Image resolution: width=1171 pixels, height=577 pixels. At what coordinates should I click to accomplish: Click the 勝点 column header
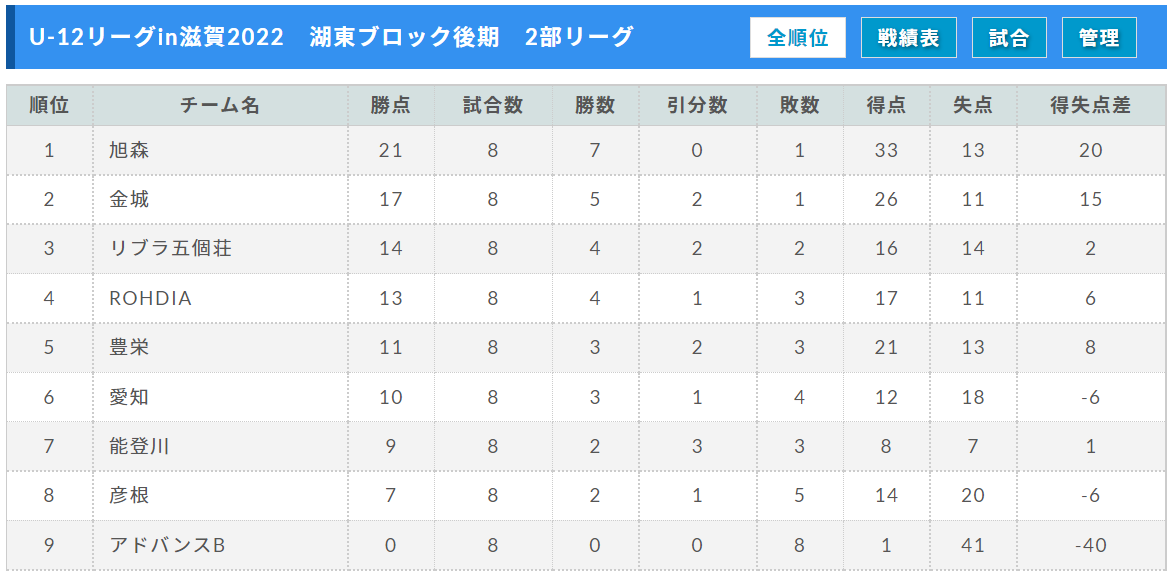(391, 106)
